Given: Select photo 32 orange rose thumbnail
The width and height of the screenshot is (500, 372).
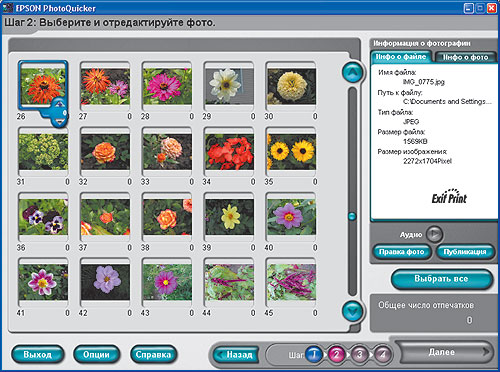Looking at the screenshot, I should click(x=105, y=152).
